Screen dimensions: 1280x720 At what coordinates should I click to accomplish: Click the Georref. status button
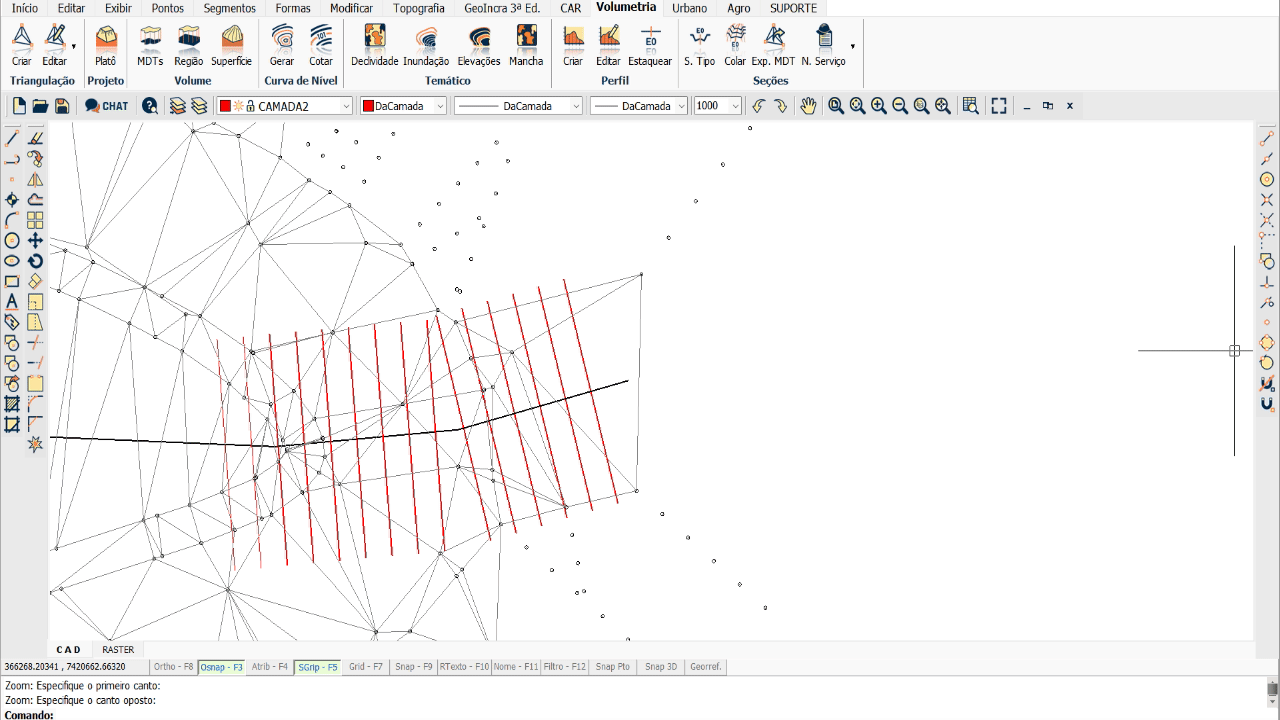click(x=705, y=667)
